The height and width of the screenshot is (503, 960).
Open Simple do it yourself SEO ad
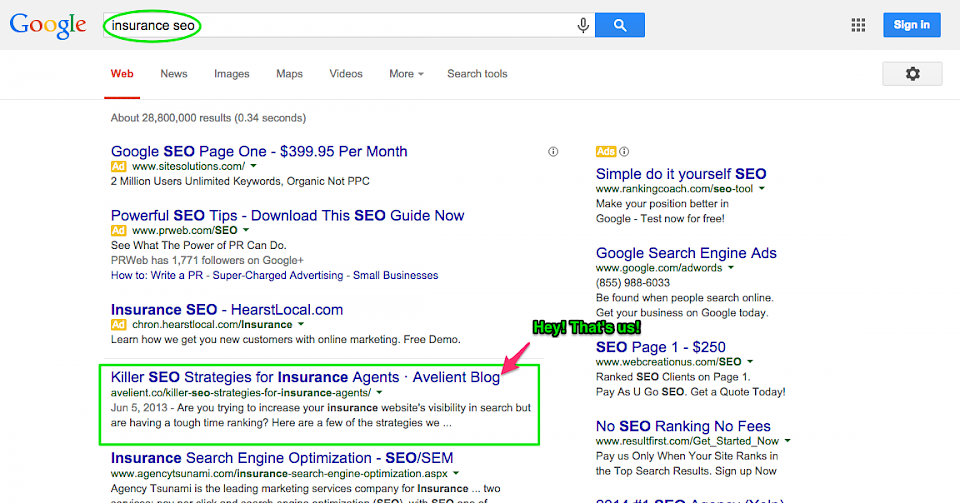(681, 174)
